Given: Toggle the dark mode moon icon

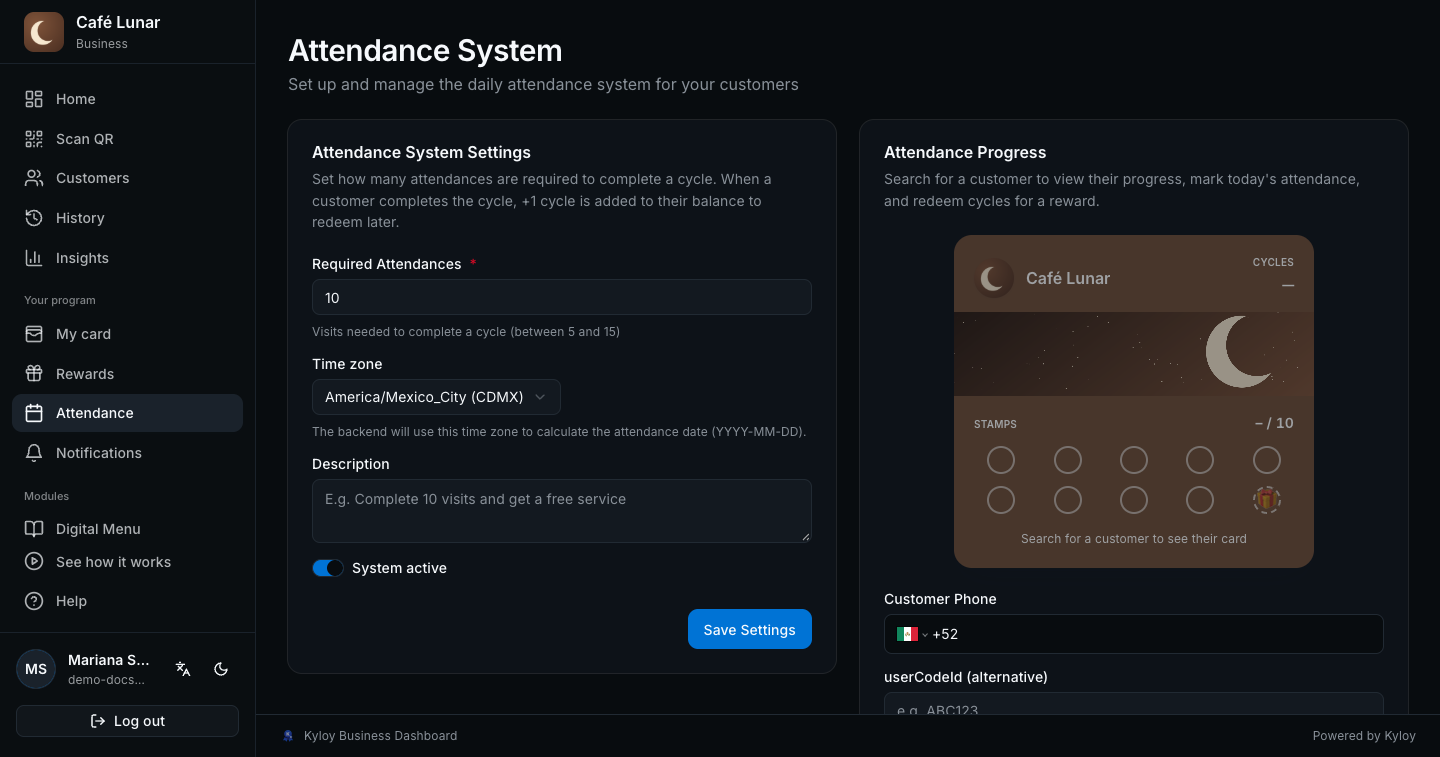Looking at the screenshot, I should pyautogui.click(x=222, y=669).
